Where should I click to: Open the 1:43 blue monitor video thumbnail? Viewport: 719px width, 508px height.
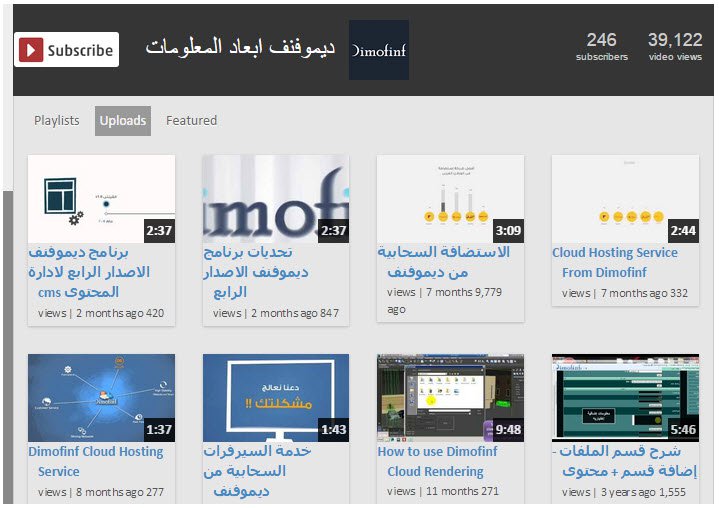point(276,398)
